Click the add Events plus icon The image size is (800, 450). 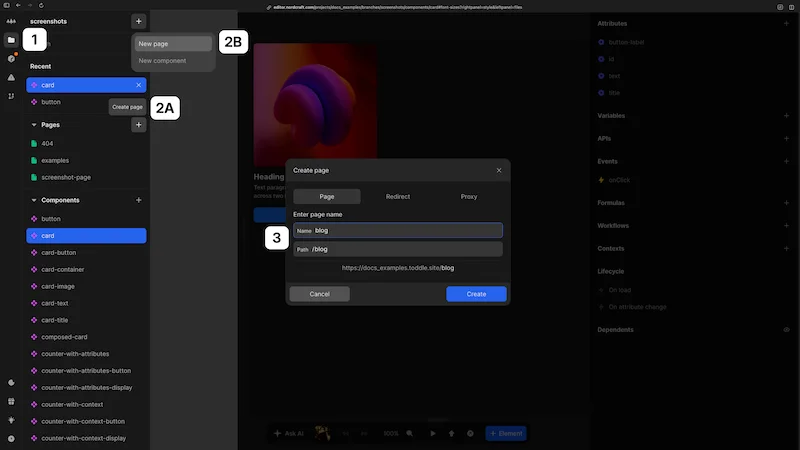[x=786, y=161]
